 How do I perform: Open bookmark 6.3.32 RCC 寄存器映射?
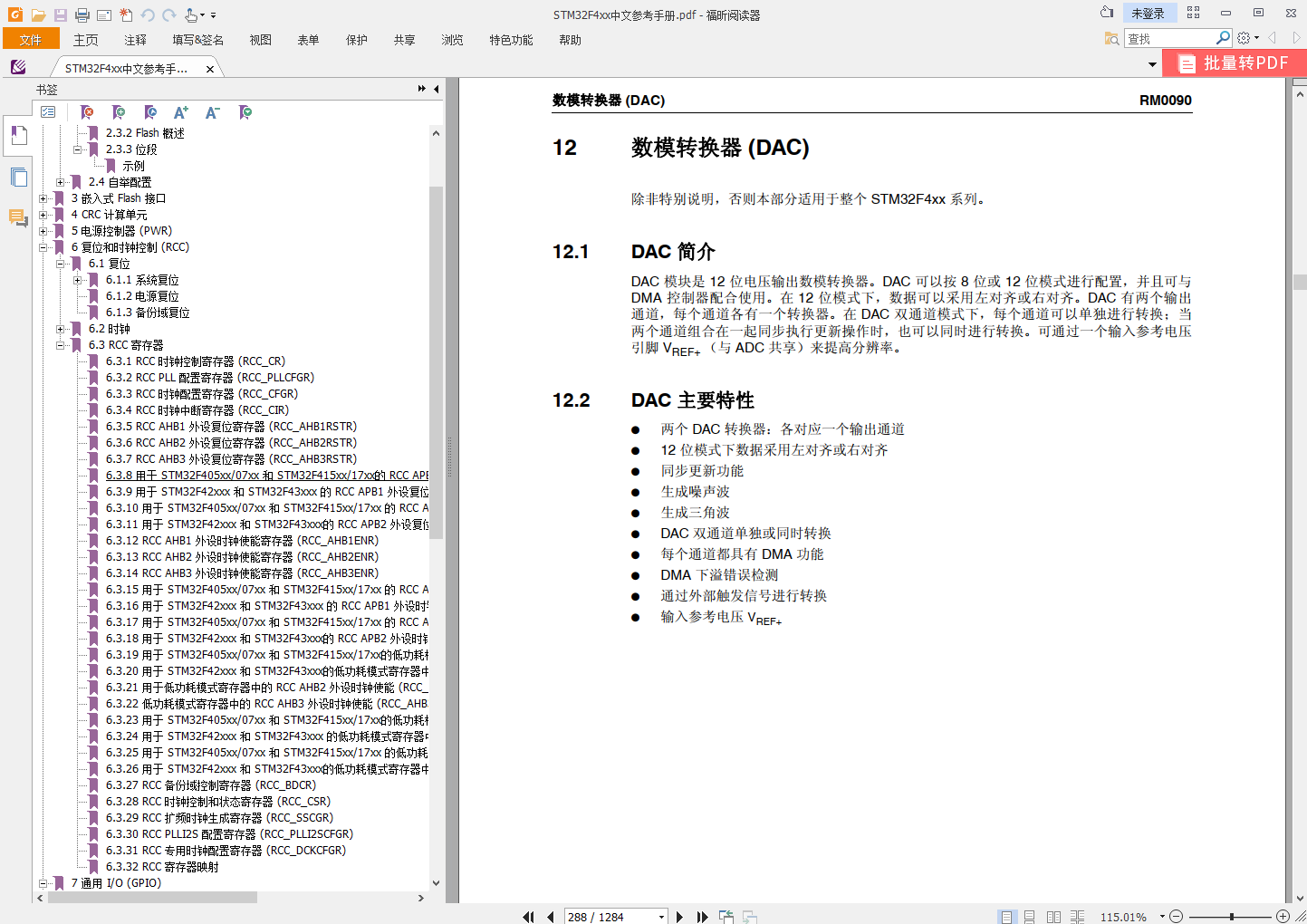pyautogui.click(x=162, y=867)
